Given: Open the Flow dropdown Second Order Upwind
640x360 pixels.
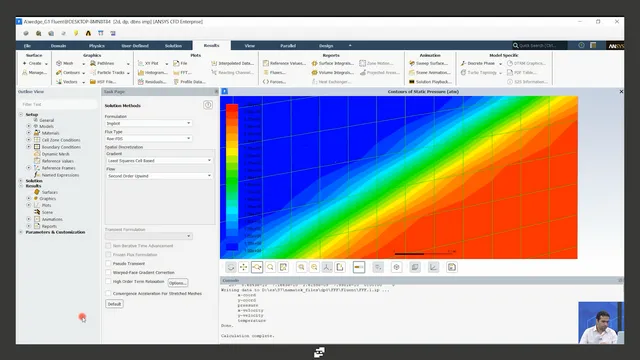Looking at the screenshot, I should [x=159, y=176].
